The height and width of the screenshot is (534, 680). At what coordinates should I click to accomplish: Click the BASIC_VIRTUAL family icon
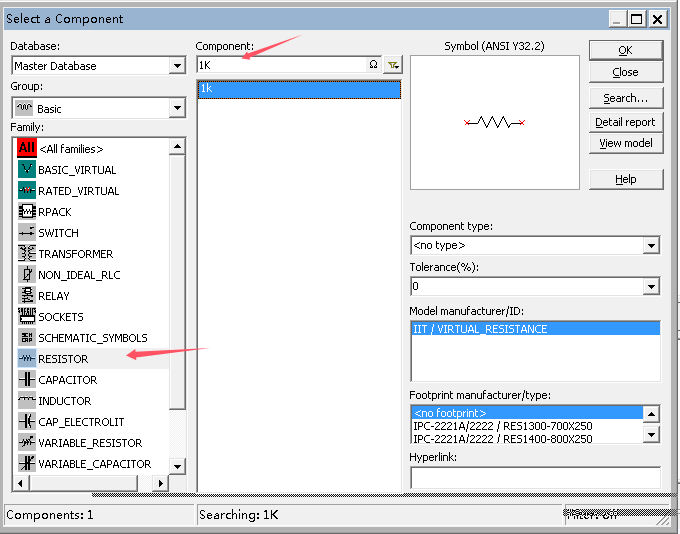coord(27,170)
